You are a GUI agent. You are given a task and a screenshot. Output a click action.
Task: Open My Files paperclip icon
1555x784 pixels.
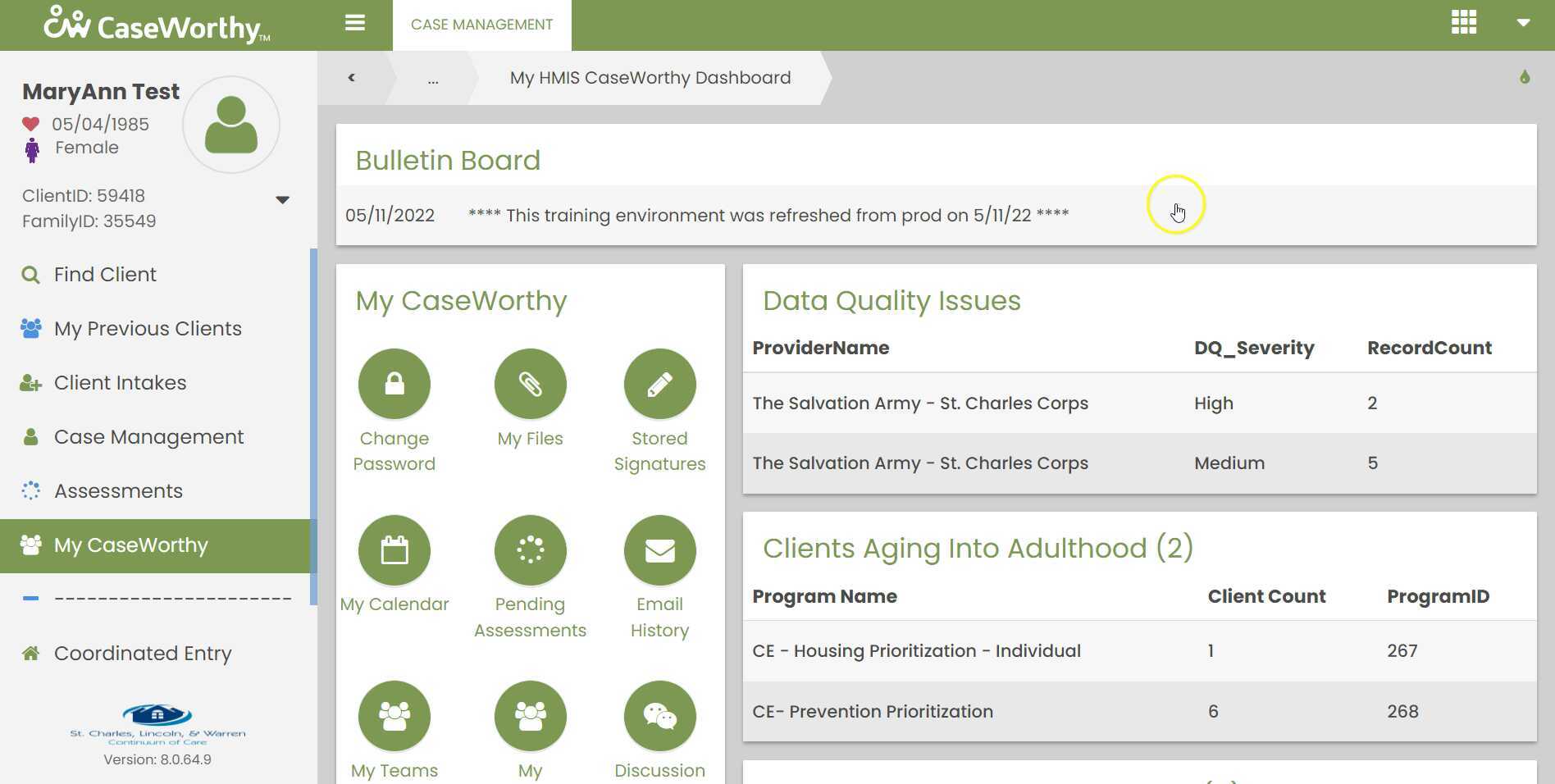[531, 384]
